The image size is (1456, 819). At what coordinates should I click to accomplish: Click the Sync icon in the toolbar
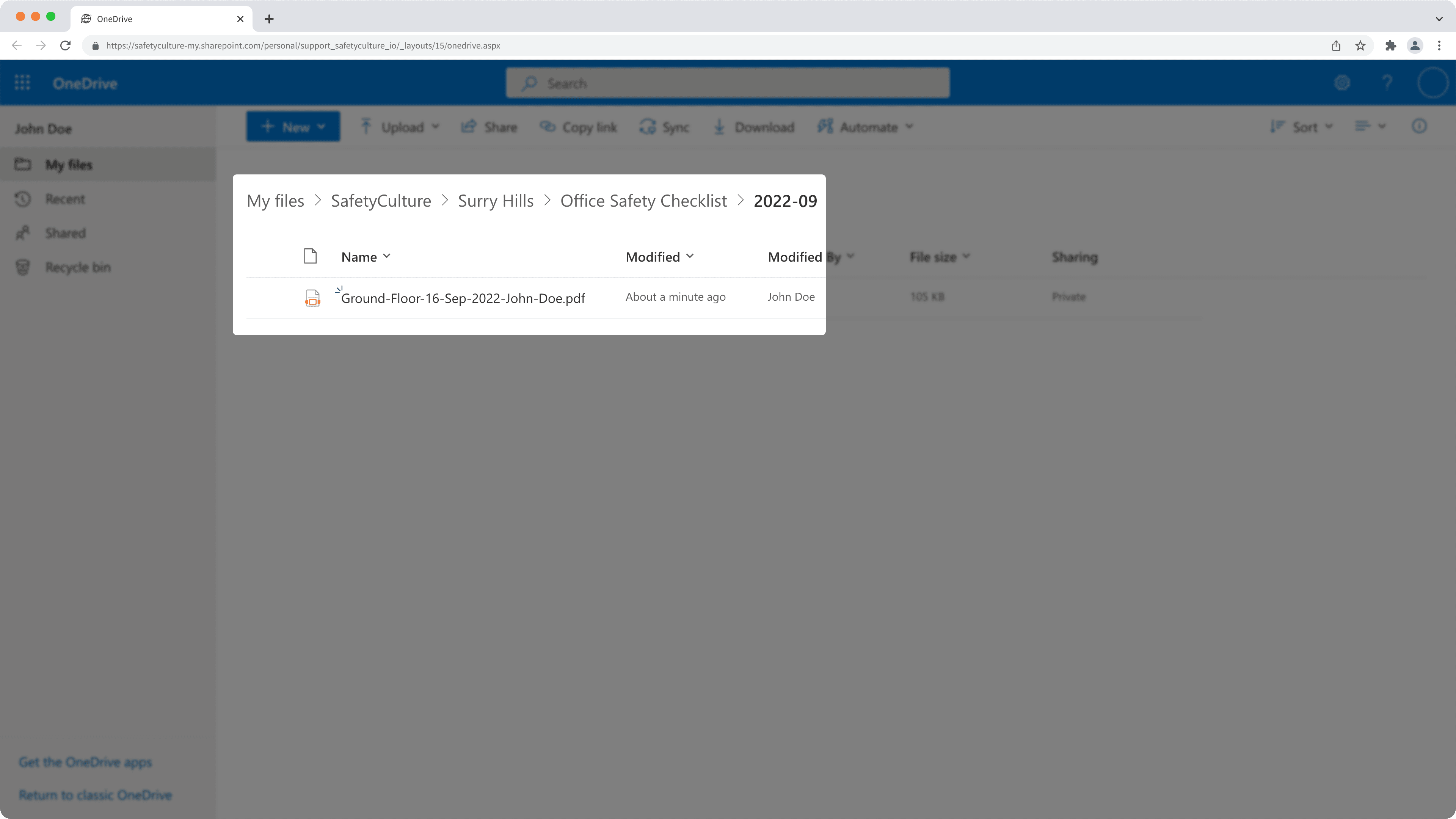coord(648,127)
